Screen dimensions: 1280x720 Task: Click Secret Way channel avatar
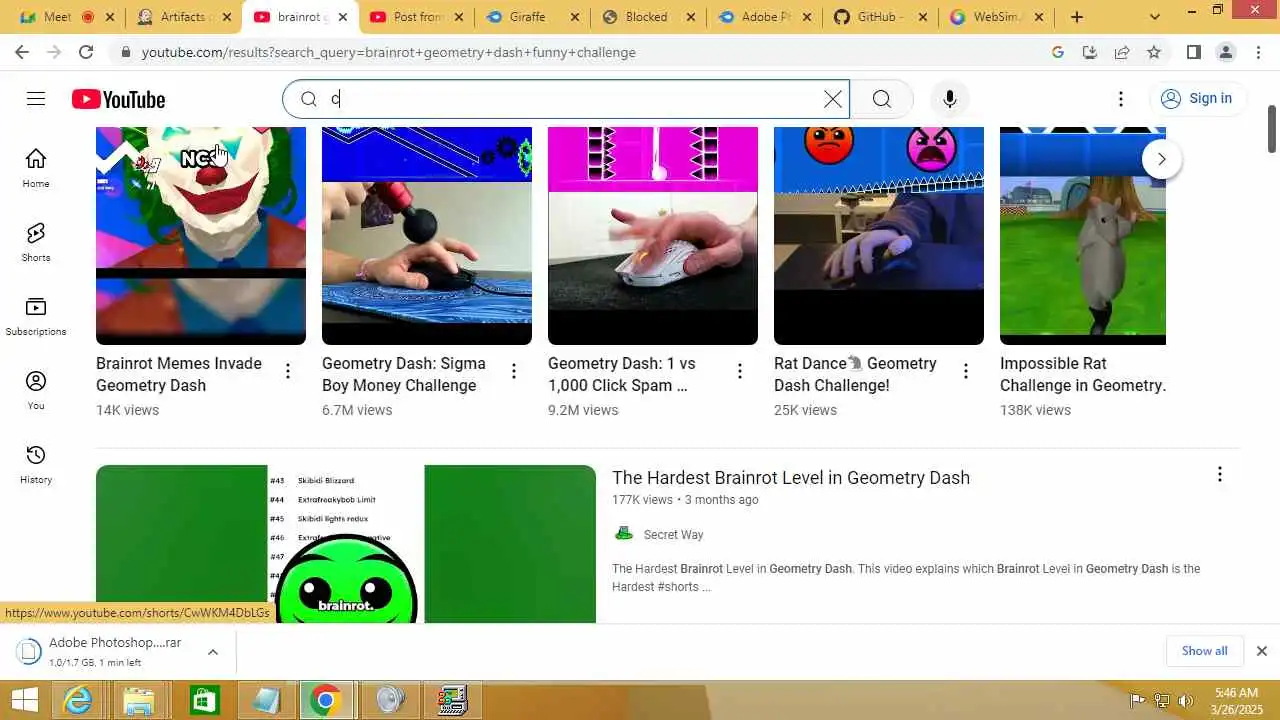click(x=624, y=534)
